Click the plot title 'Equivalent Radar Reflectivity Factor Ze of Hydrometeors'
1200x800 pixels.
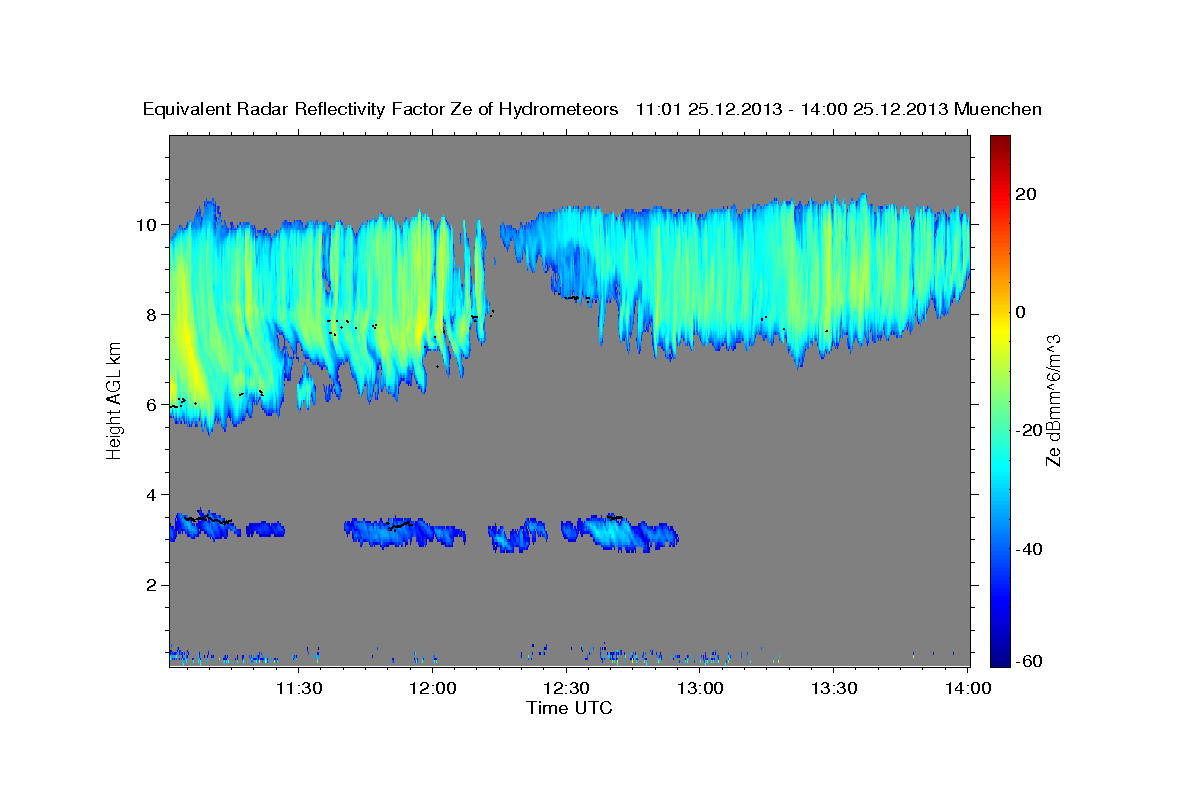381,109
